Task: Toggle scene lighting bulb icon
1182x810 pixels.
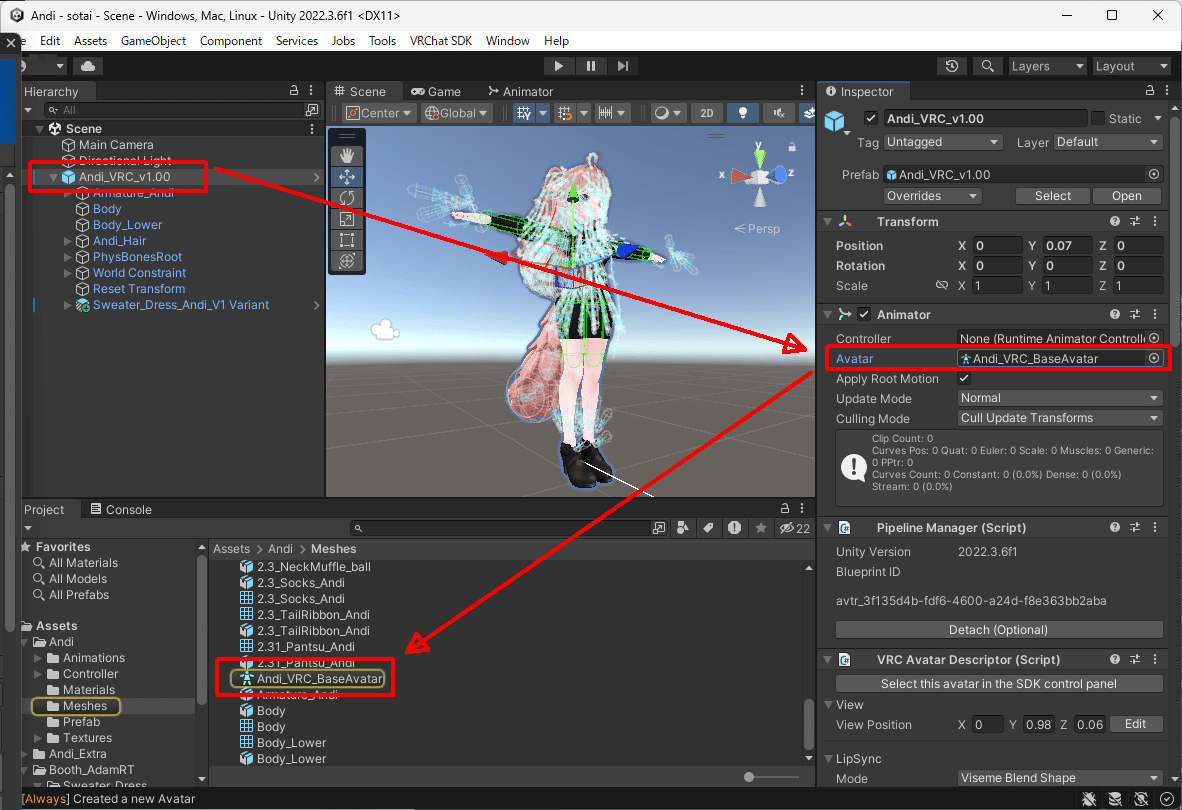Action: coord(743,113)
